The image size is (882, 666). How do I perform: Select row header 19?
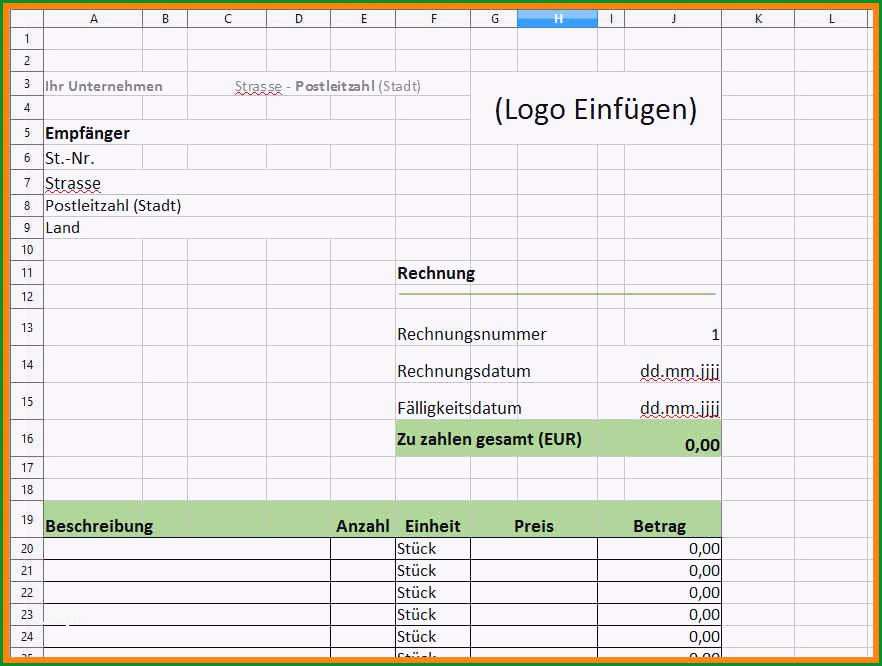[x=27, y=519]
